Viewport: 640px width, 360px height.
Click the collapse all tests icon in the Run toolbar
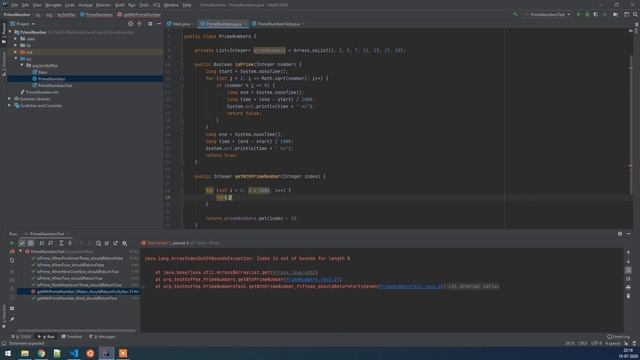[x=70, y=243]
